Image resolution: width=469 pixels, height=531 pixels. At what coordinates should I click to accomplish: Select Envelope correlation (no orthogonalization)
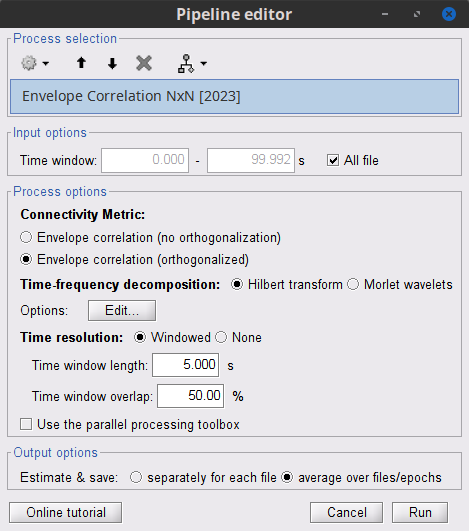[26, 237]
